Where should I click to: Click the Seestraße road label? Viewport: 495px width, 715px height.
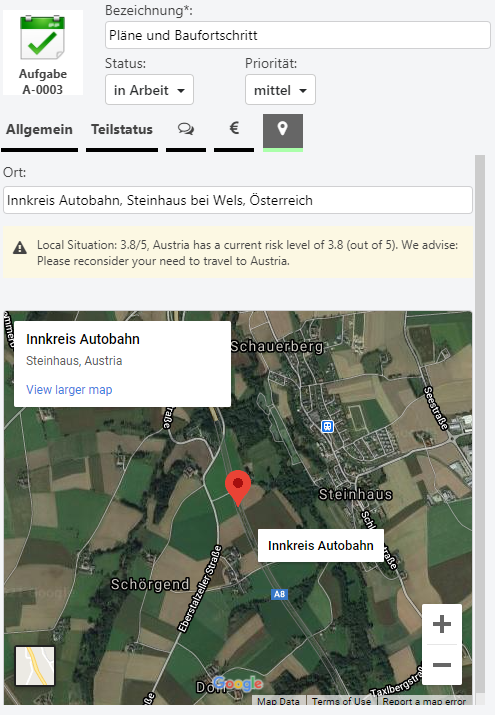(436, 409)
